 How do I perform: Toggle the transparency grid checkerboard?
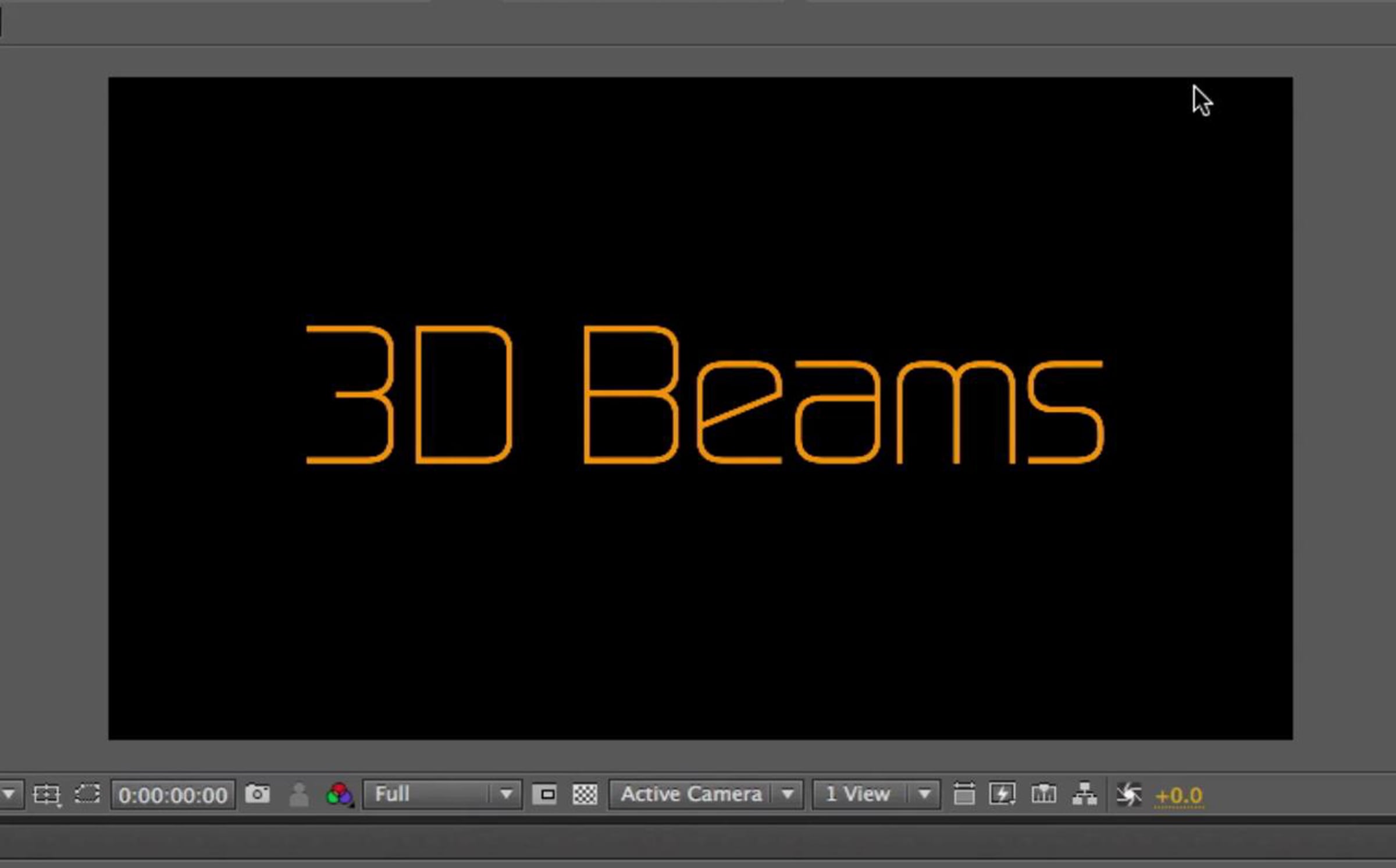(x=585, y=794)
